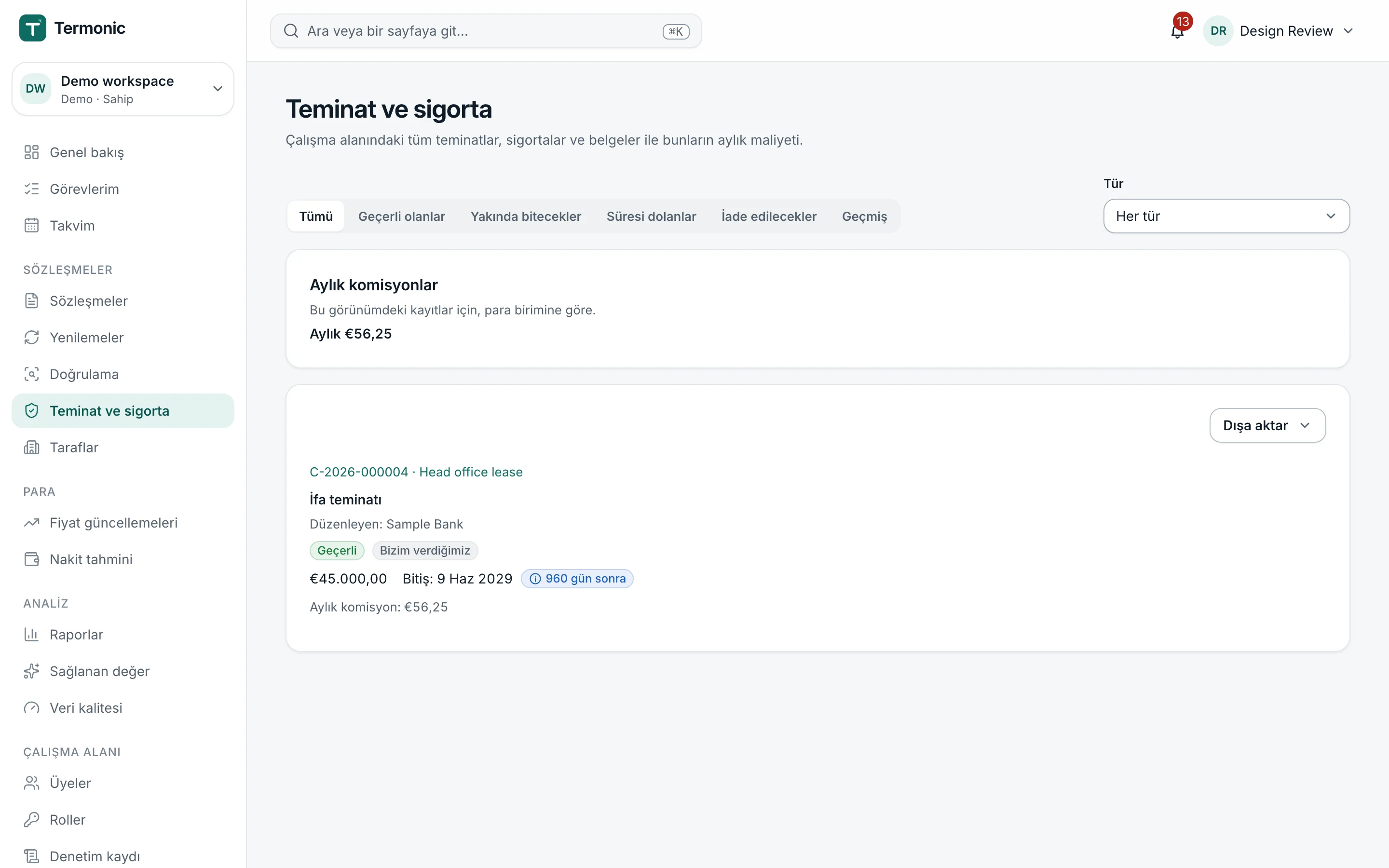Open the Tür 'Her tür' dropdown
Image resolution: width=1389 pixels, height=868 pixels.
coord(1226,217)
